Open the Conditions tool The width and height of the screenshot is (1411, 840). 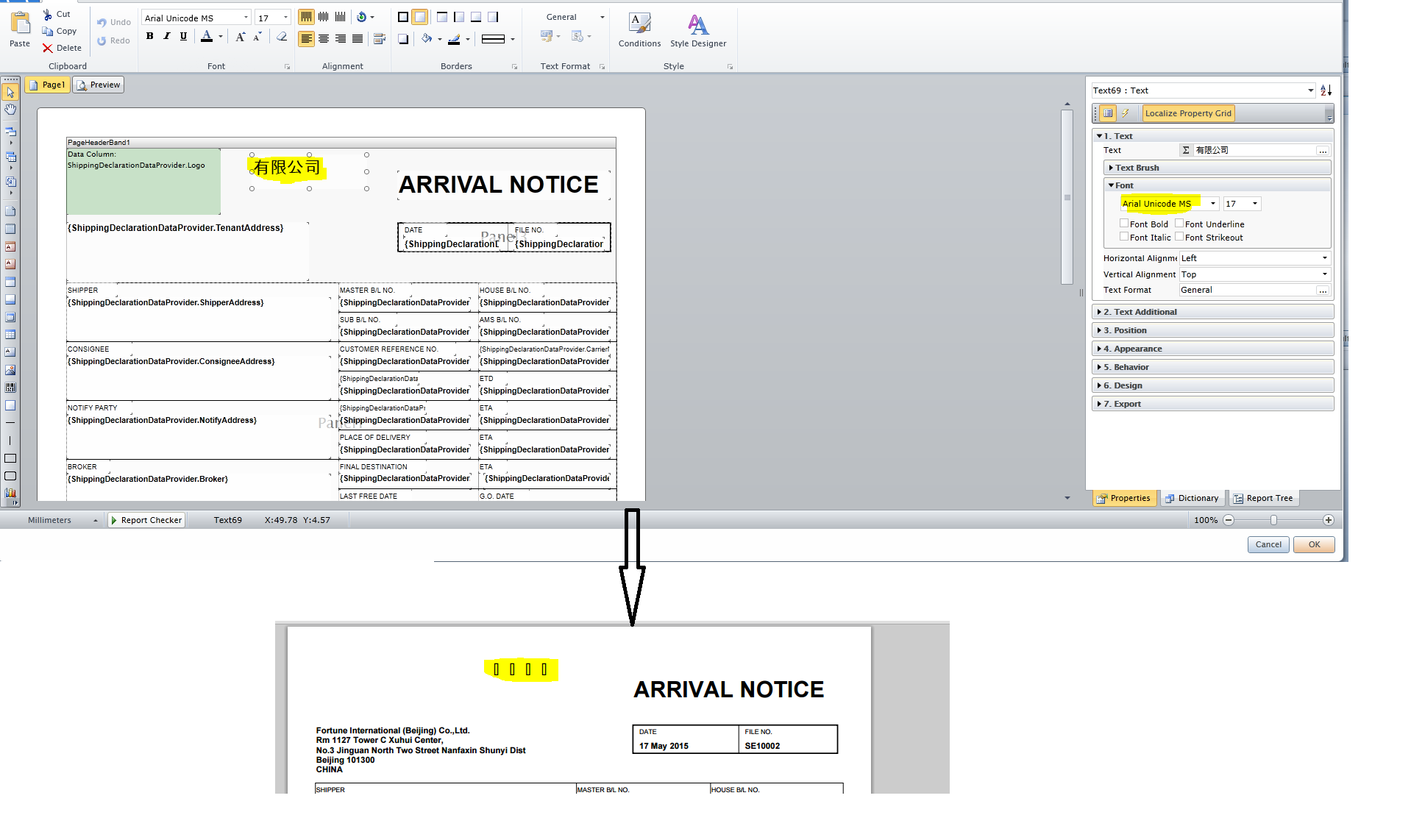coord(639,30)
